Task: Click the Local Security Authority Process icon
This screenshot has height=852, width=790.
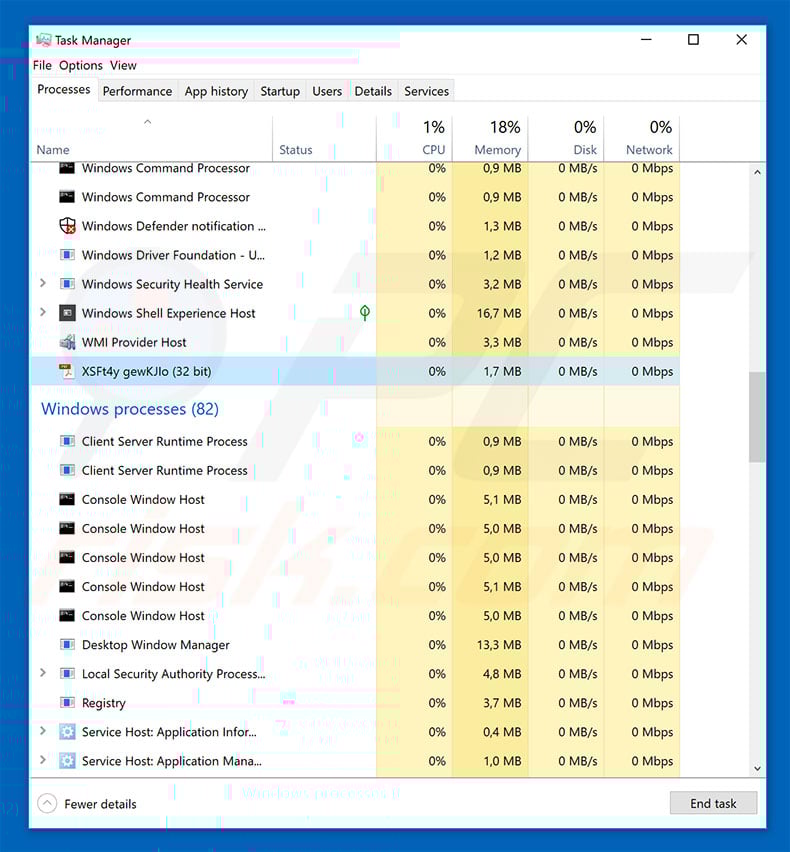Action: [67, 674]
